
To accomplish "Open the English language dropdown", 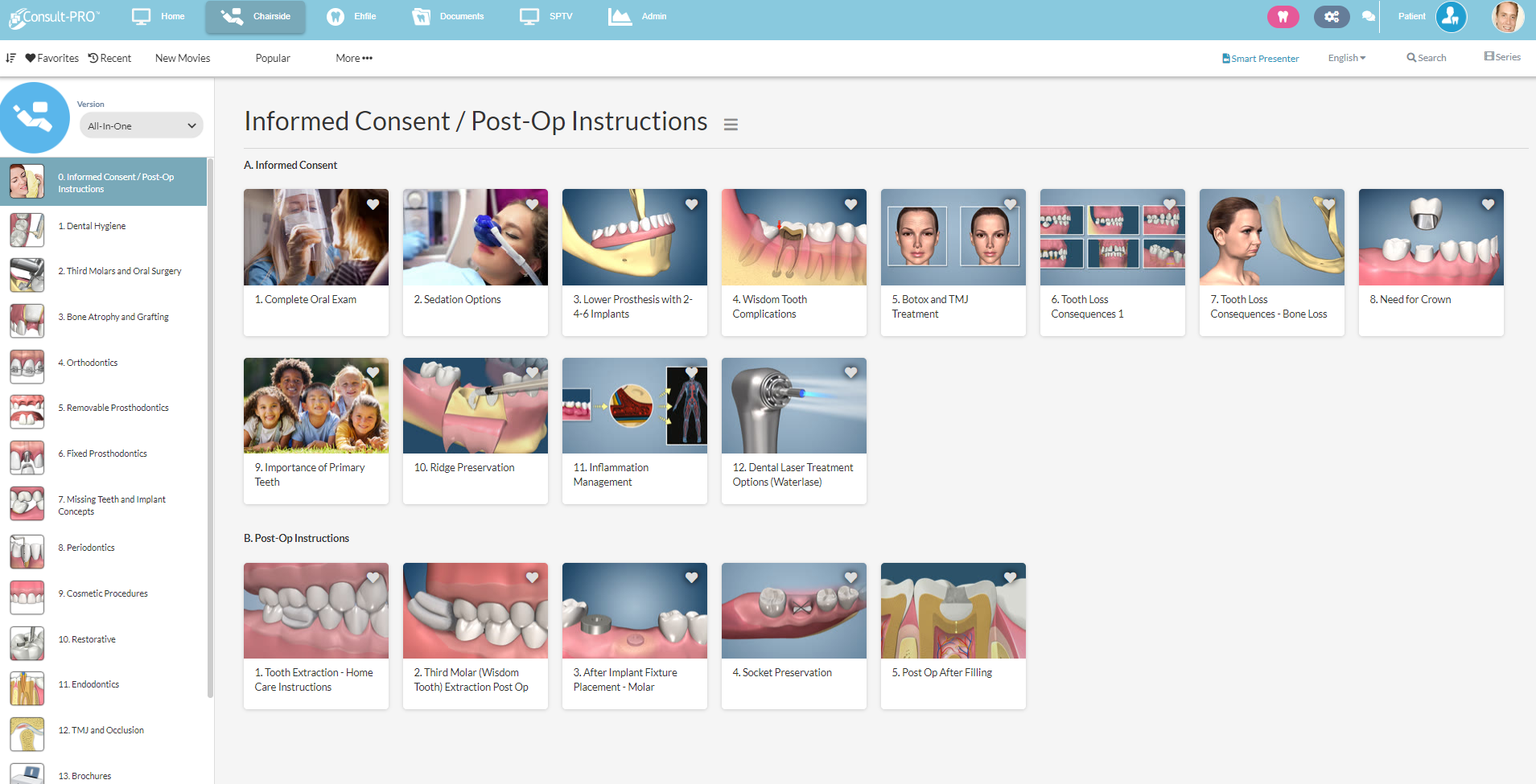I will click(1345, 57).
